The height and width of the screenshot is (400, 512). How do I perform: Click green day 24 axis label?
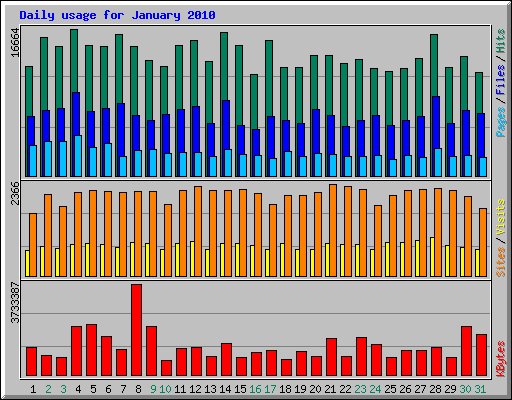[375, 389]
